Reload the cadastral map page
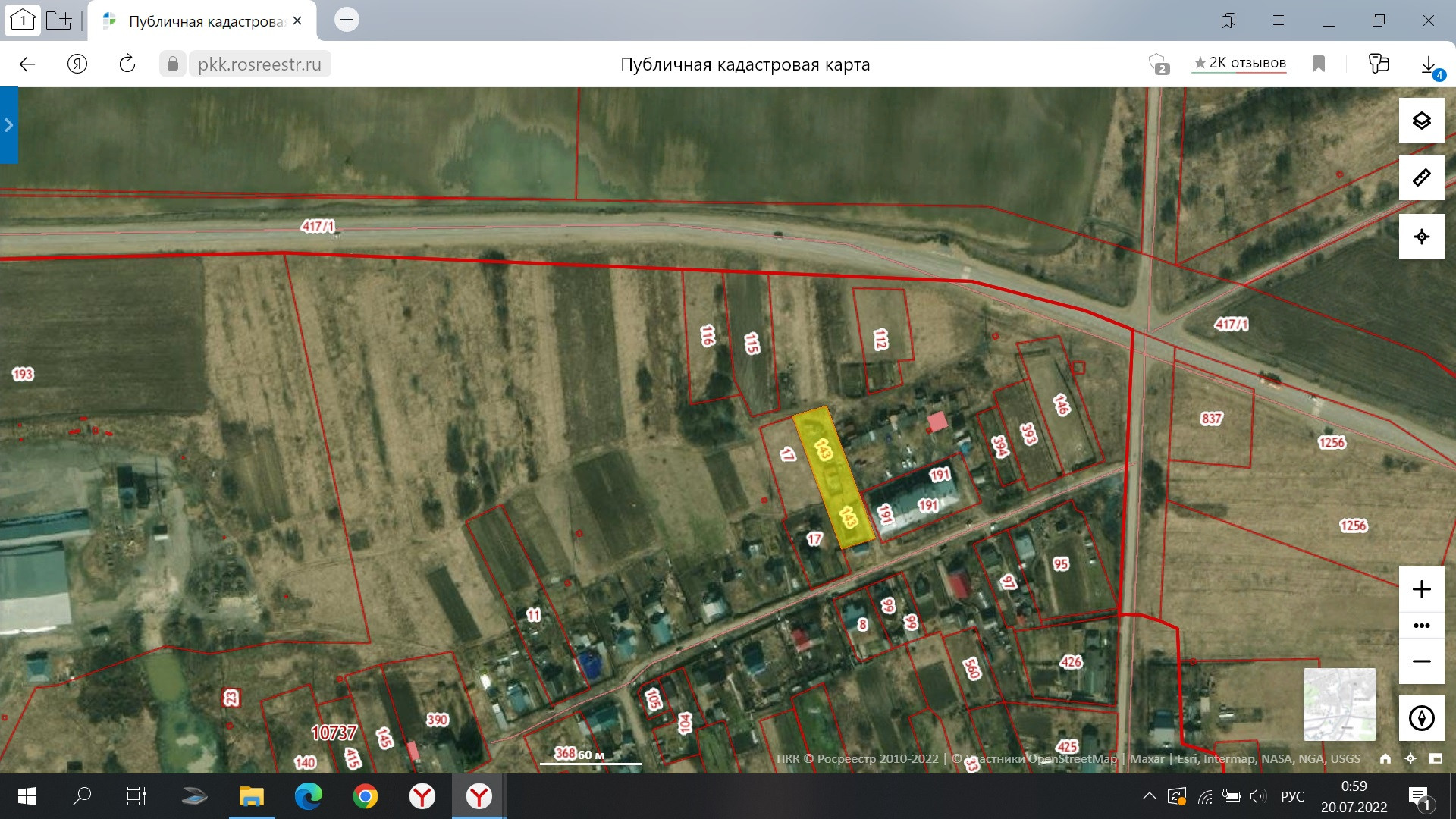Screen dimensions: 1456x819 coord(127,64)
